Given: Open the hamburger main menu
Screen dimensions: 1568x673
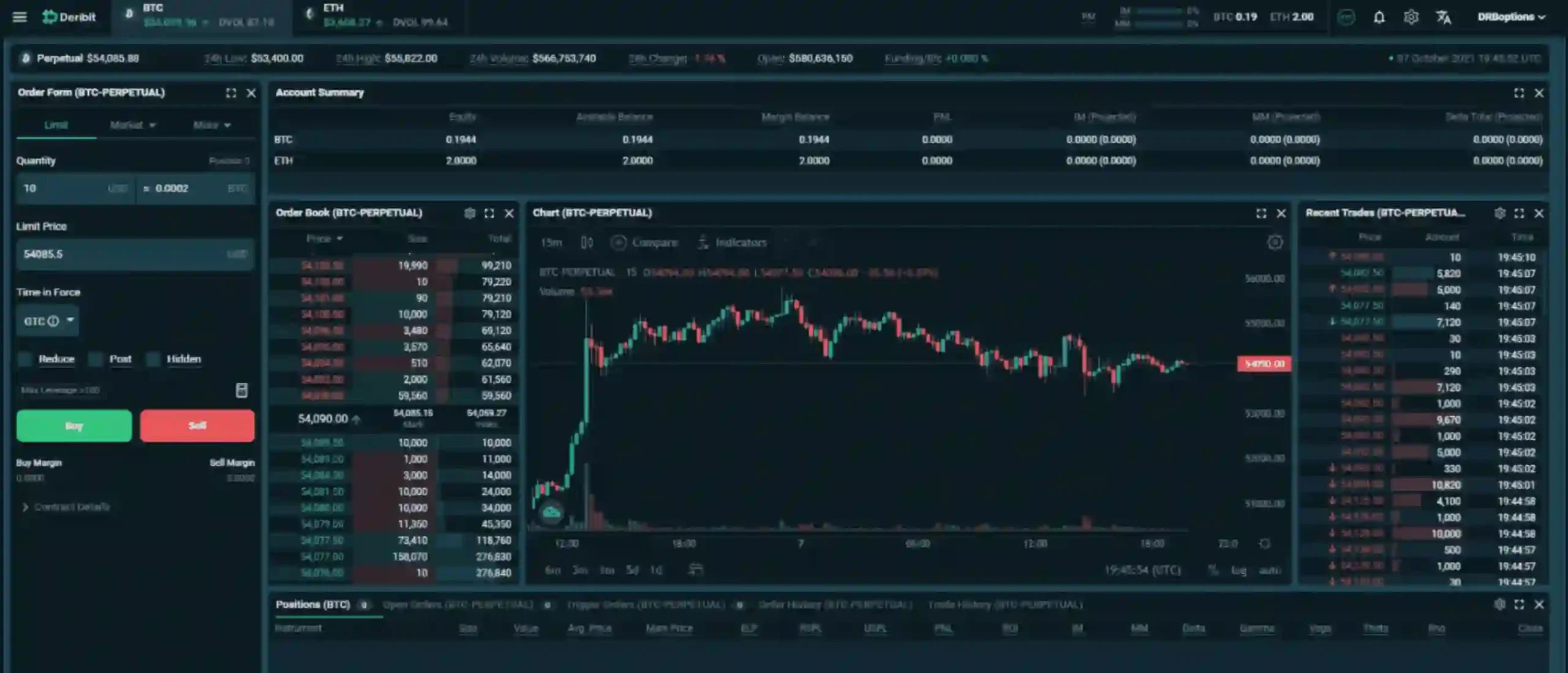Looking at the screenshot, I should [20, 17].
